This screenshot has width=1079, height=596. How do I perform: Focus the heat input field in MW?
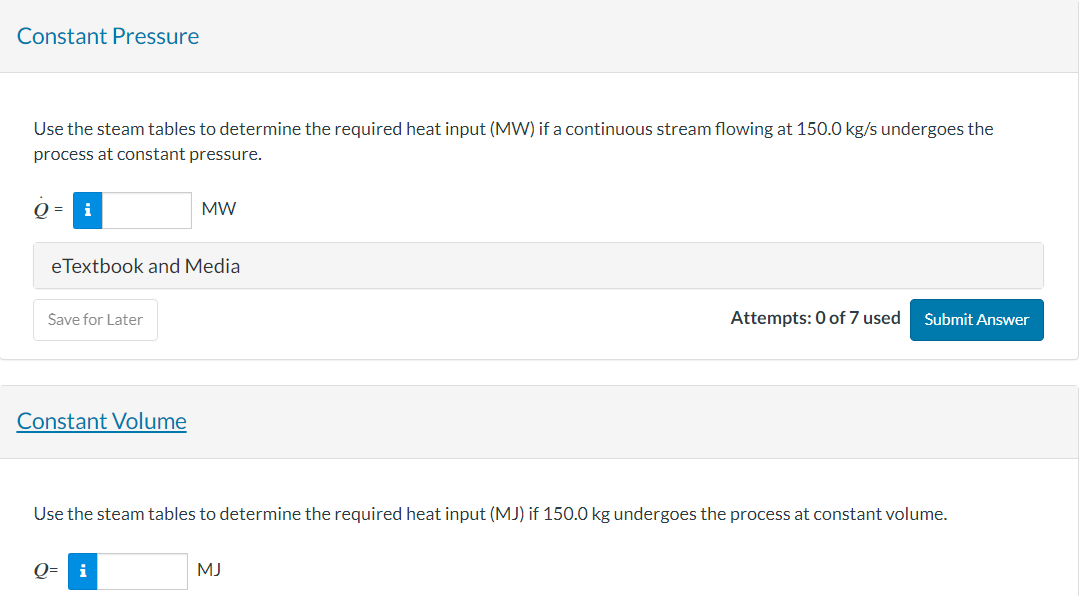pyautogui.click(x=146, y=210)
